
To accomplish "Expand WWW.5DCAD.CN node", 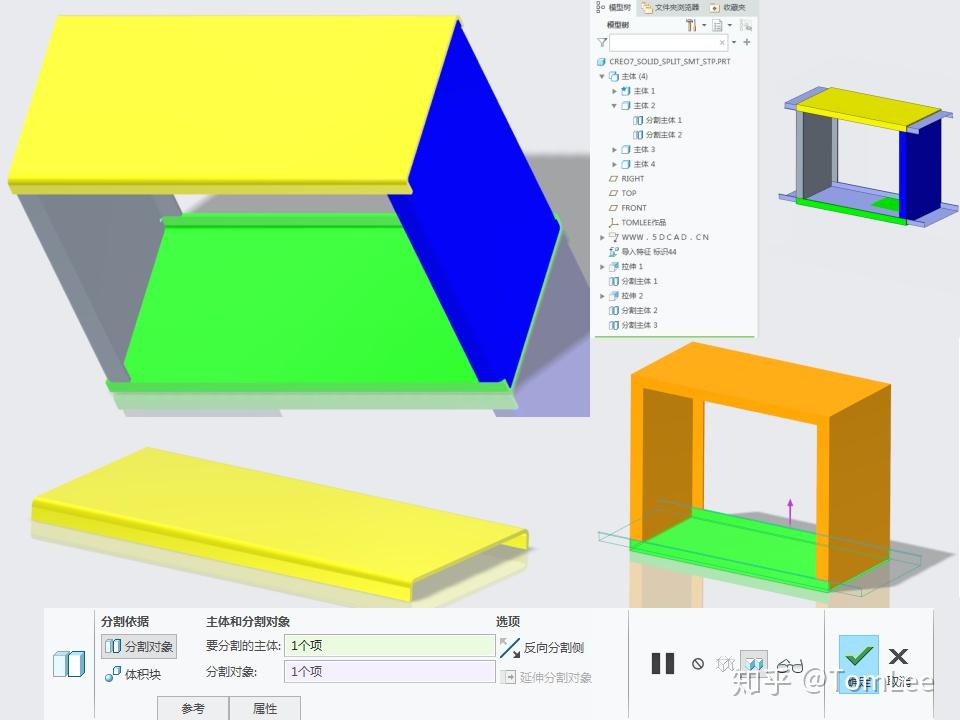I will (602, 238).
